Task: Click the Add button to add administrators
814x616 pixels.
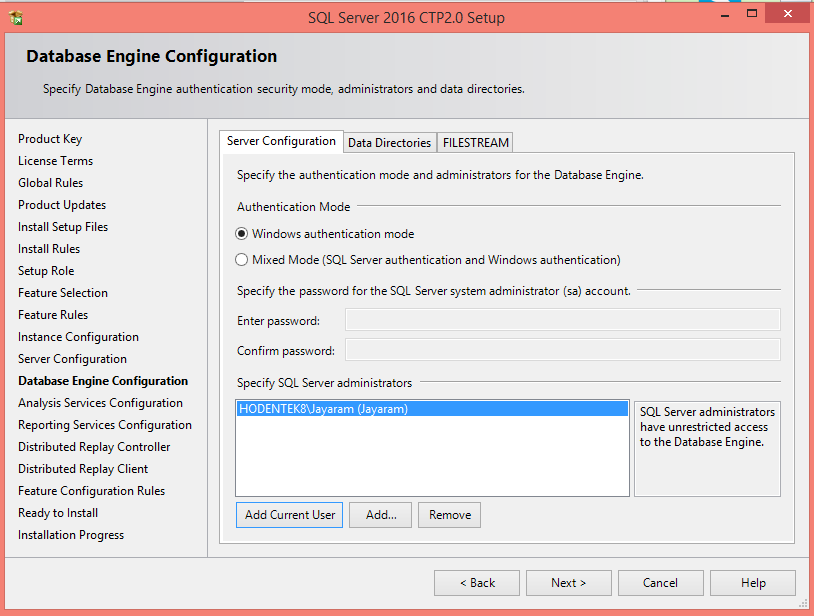Action: (x=380, y=515)
